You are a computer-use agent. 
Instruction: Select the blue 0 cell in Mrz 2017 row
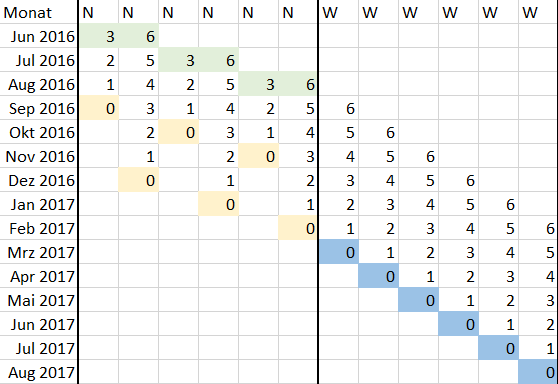tap(339, 252)
